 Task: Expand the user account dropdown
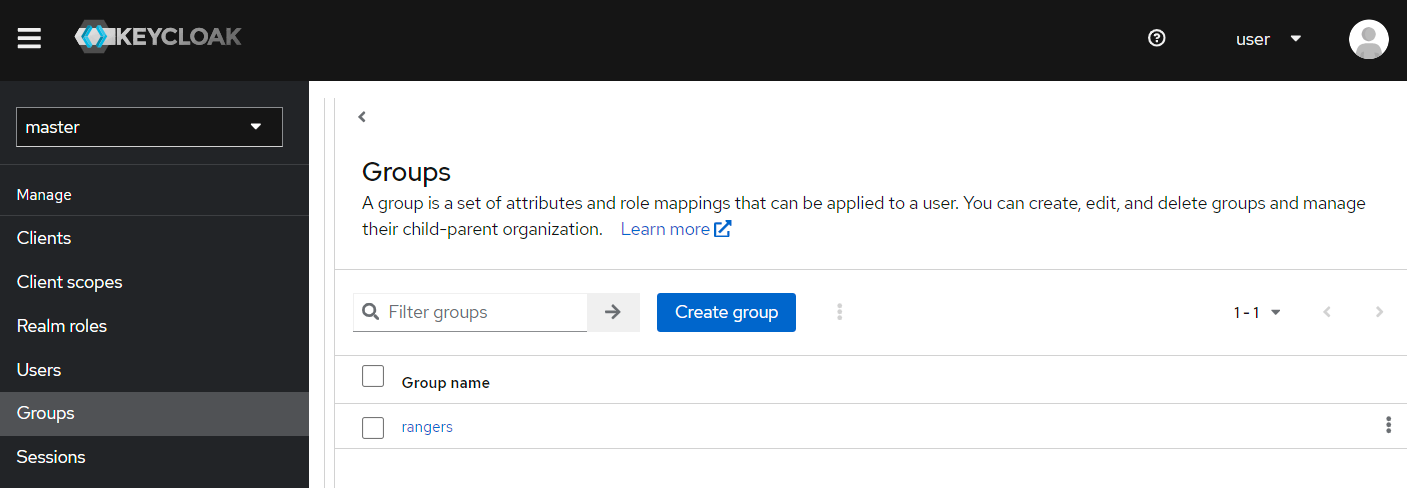tap(1269, 39)
